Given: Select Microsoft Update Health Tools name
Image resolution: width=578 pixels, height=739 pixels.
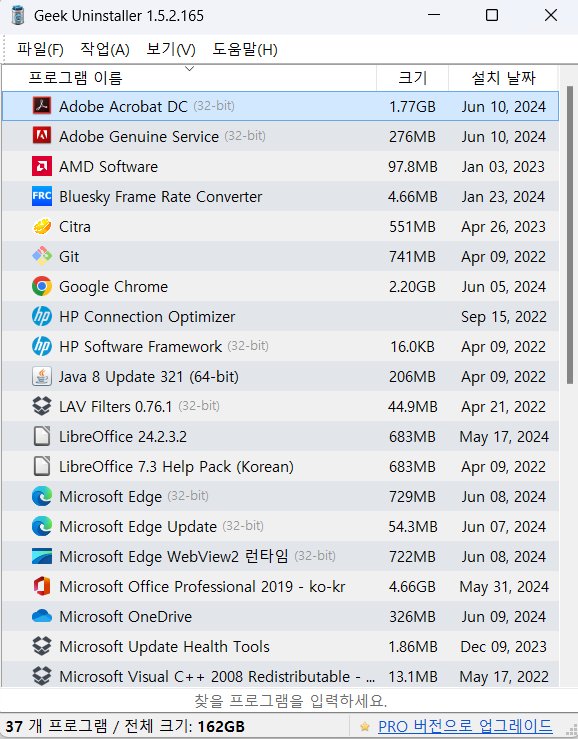Looking at the screenshot, I should 164,647.
